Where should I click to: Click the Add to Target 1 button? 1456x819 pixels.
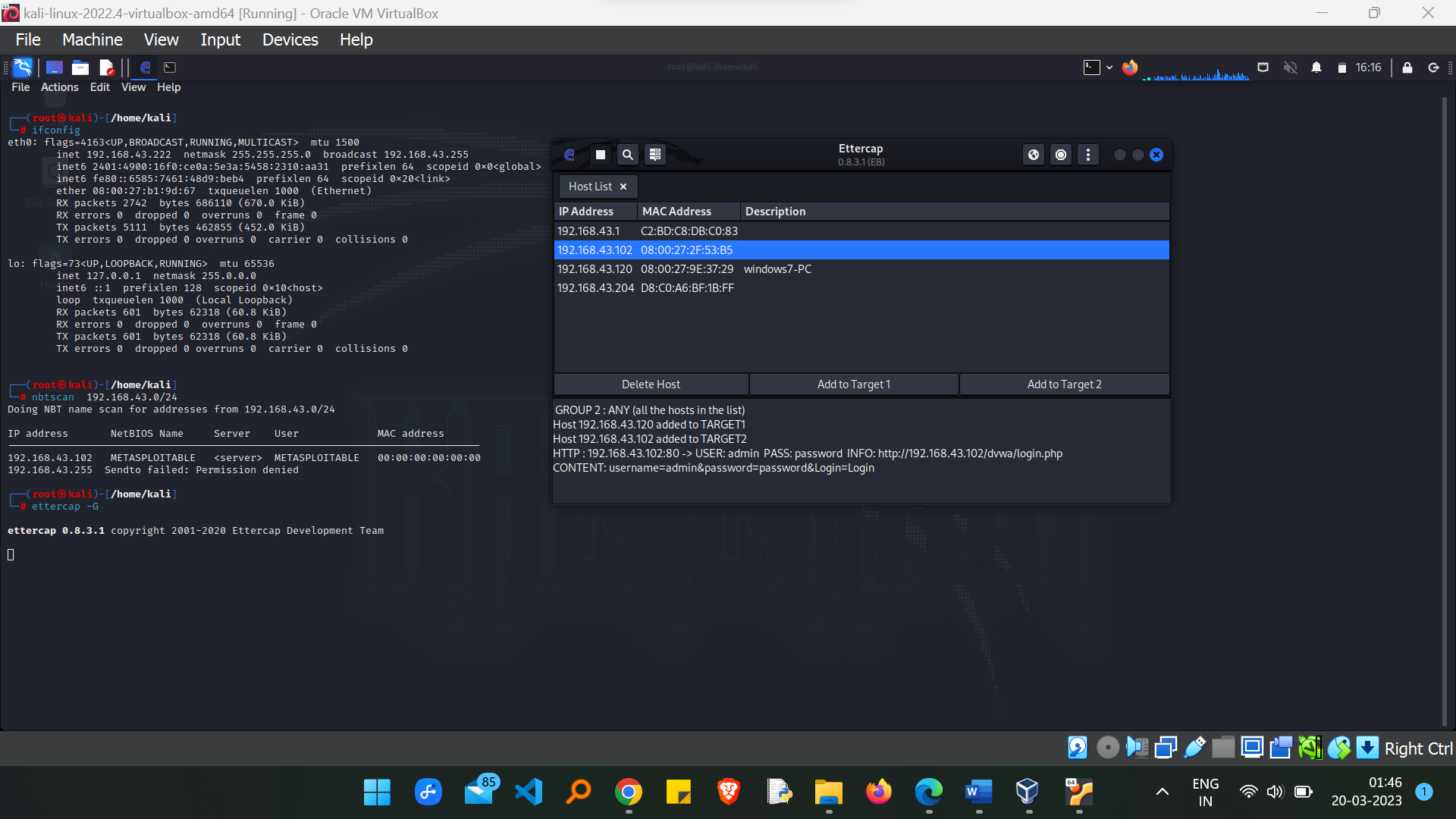click(853, 384)
